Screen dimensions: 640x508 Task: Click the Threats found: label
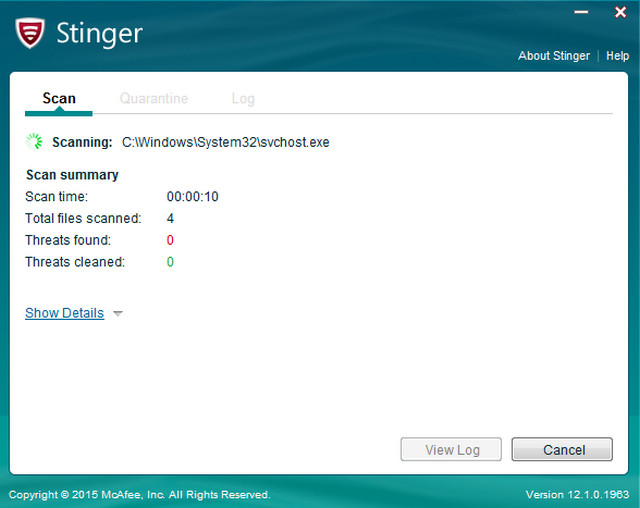click(x=68, y=240)
